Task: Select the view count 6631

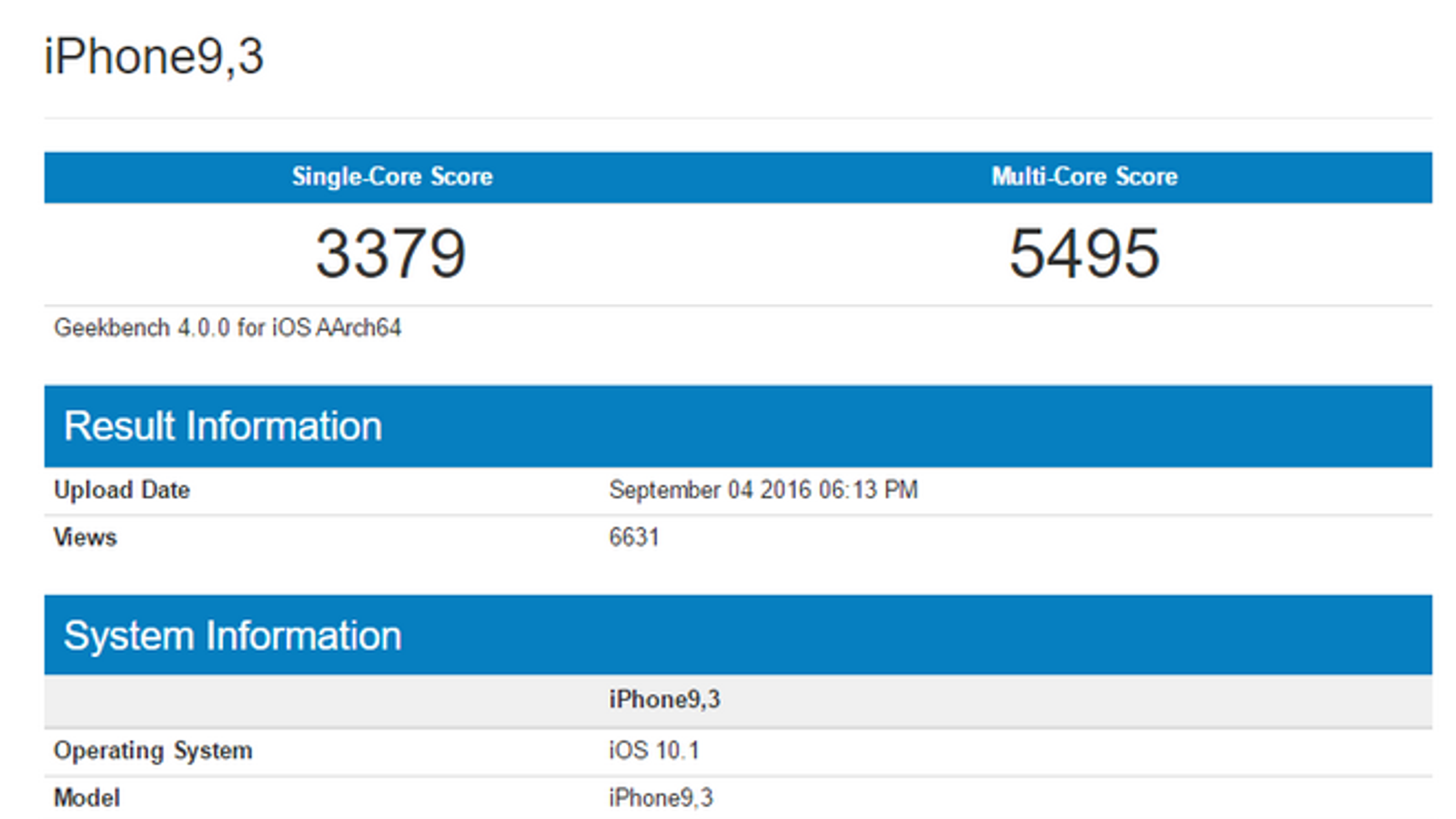Action: point(634,537)
